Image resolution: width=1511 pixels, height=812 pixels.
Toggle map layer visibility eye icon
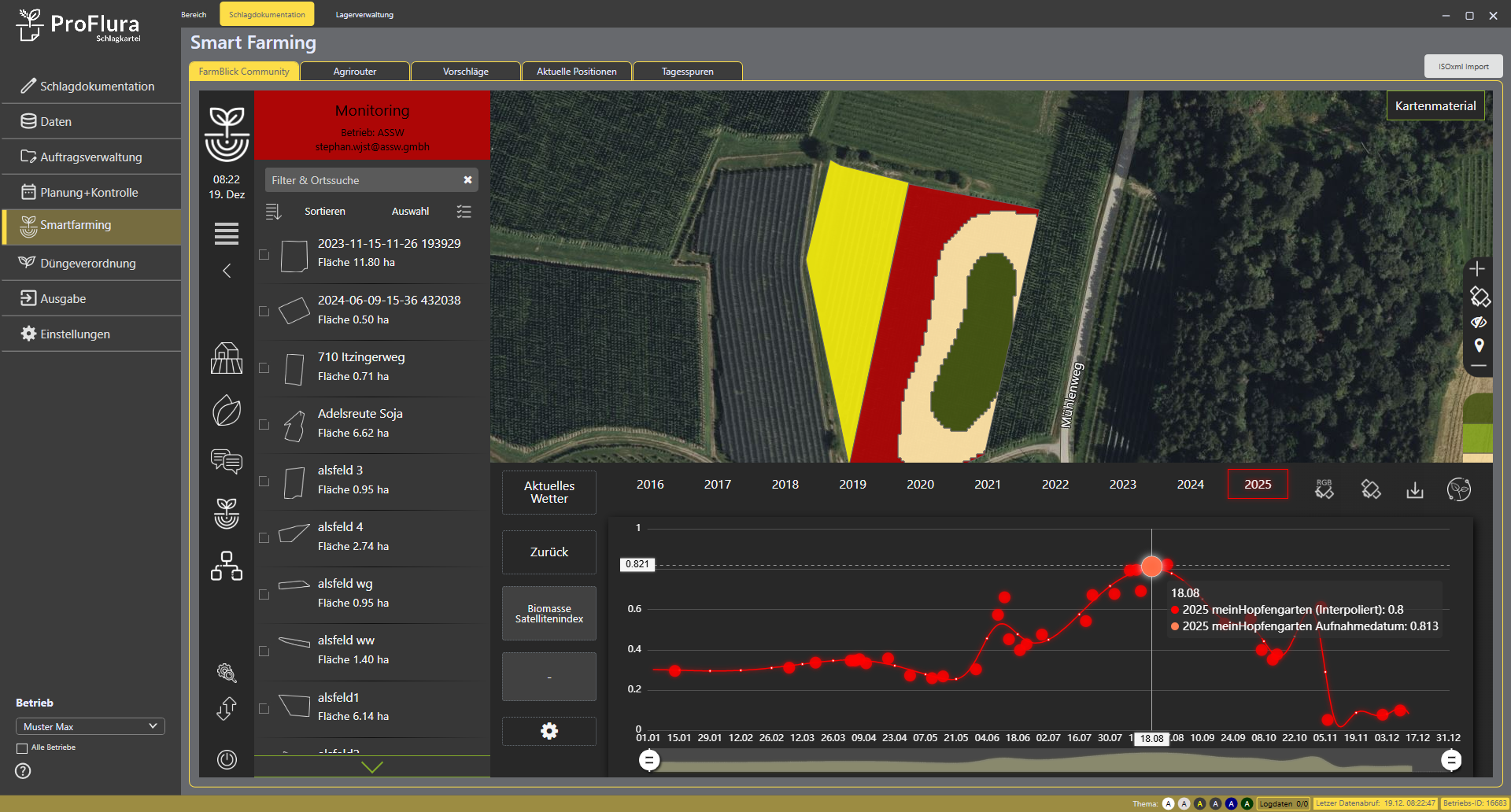point(1479,322)
